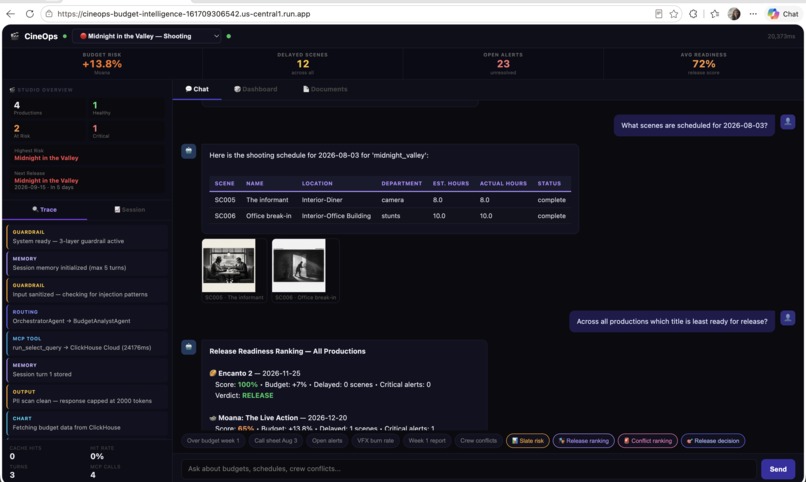Click the dropdown chevron of production selector
The image size is (806, 482).
coord(216,36)
